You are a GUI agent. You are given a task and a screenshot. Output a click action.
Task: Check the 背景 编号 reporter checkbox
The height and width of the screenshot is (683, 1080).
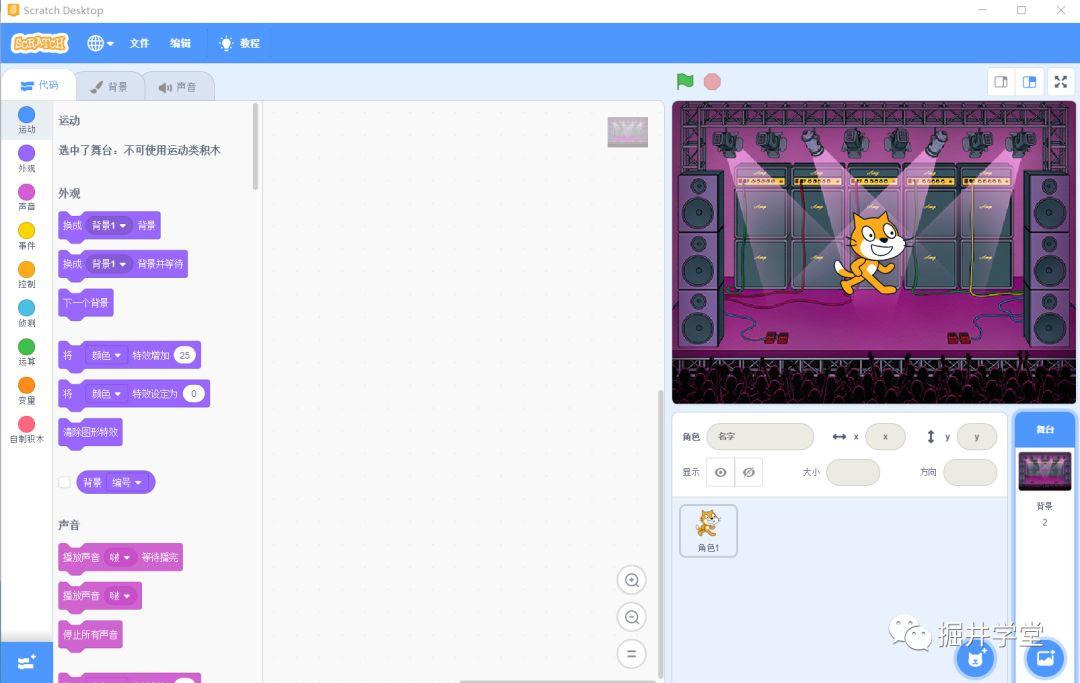[65, 482]
